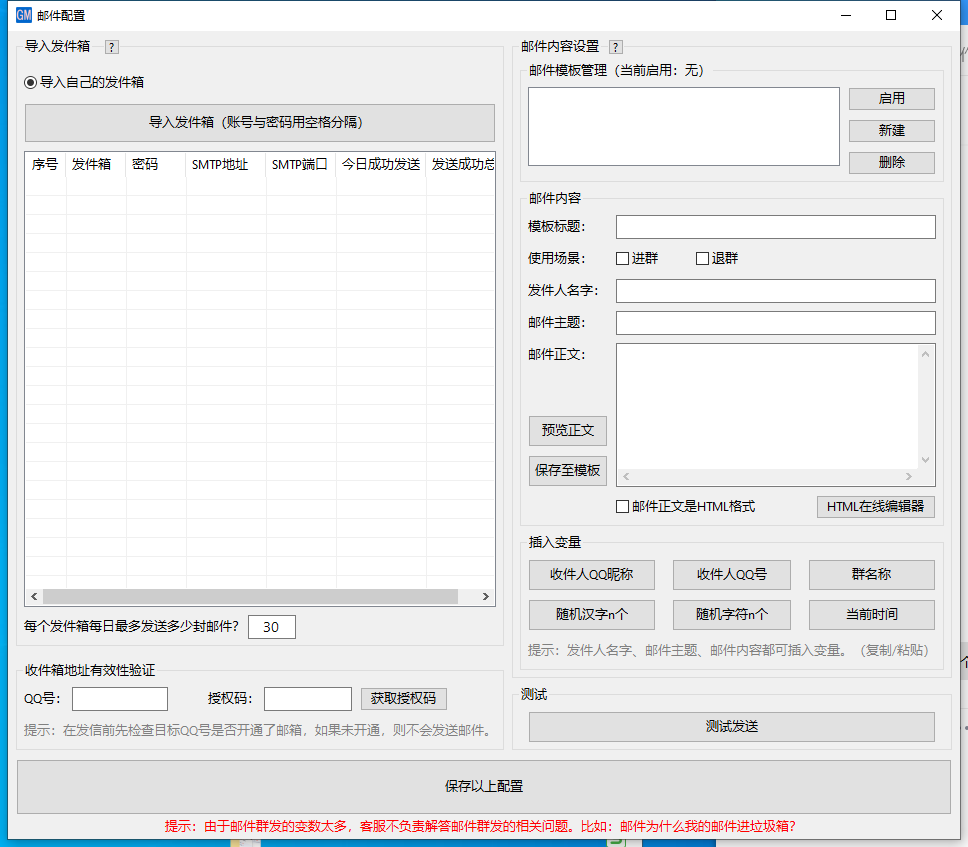Click the 预览正文 button
968x847 pixels.
[x=567, y=430]
